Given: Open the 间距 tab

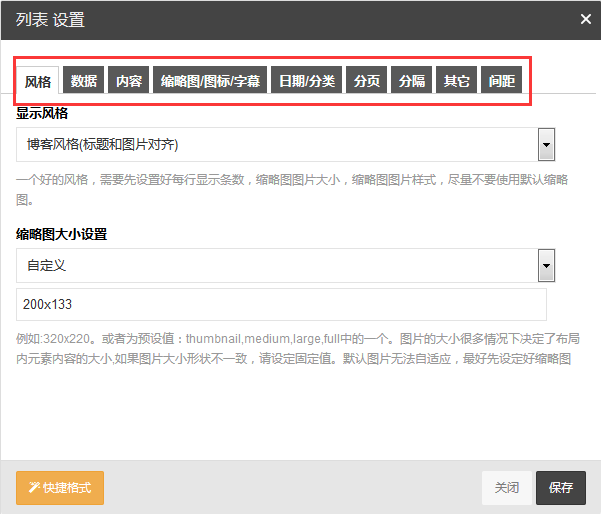Looking at the screenshot, I should pyautogui.click(x=501, y=80).
